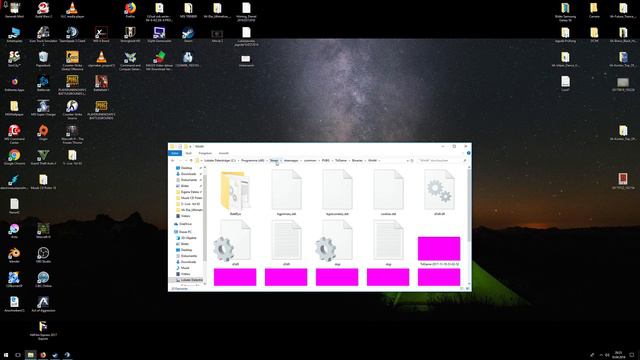Viewport: 640px width, 360px height.
Task: Open Quick Access Toolbar customize dropdown
Action: (x=191, y=146)
